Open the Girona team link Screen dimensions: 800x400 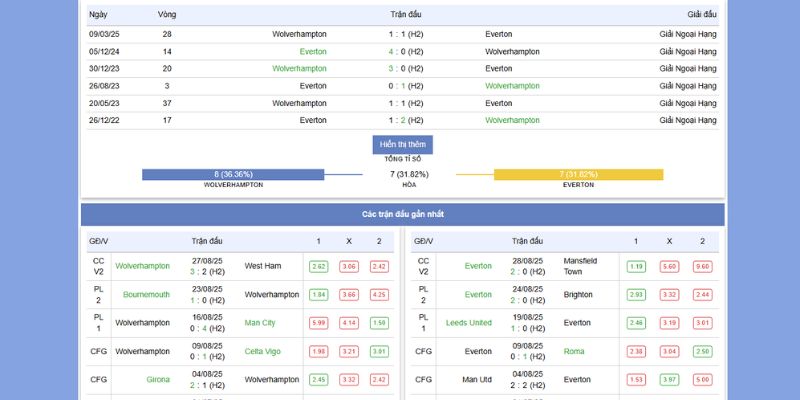(x=157, y=379)
